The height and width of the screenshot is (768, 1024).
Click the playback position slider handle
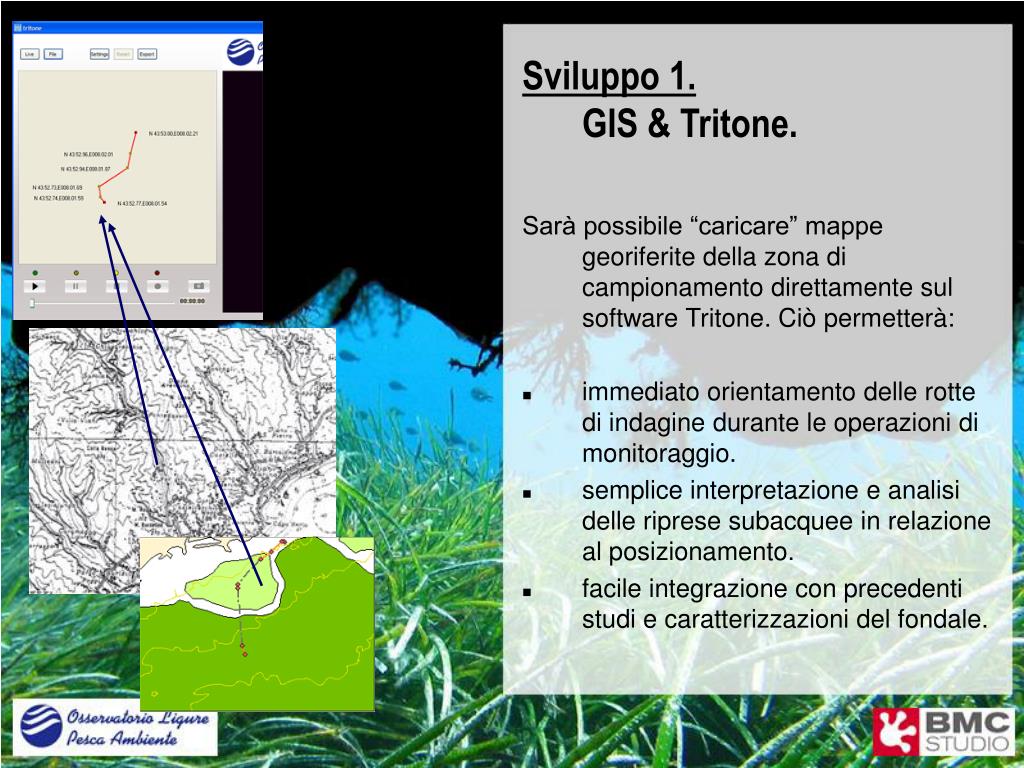pyautogui.click(x=32, y=304)
